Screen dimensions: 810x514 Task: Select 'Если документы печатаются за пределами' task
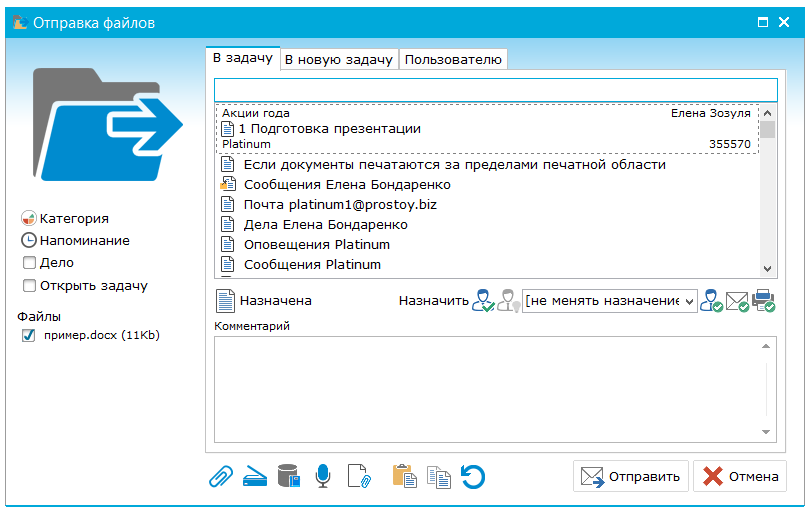[487, 164]
